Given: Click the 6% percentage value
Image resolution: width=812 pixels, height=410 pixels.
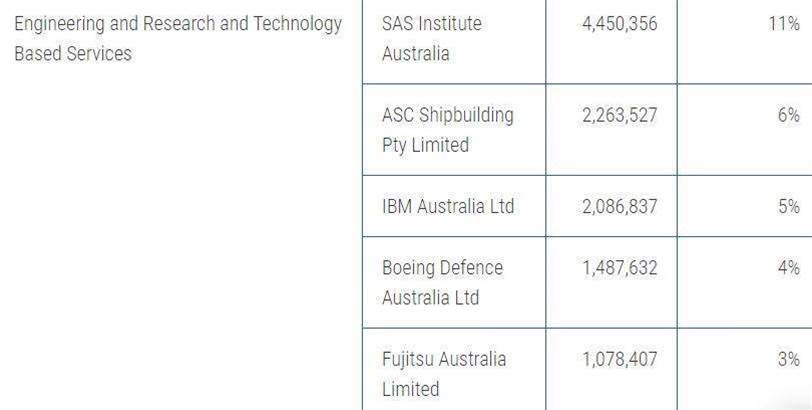Looking at the screenshot, I should coord(788,115).
